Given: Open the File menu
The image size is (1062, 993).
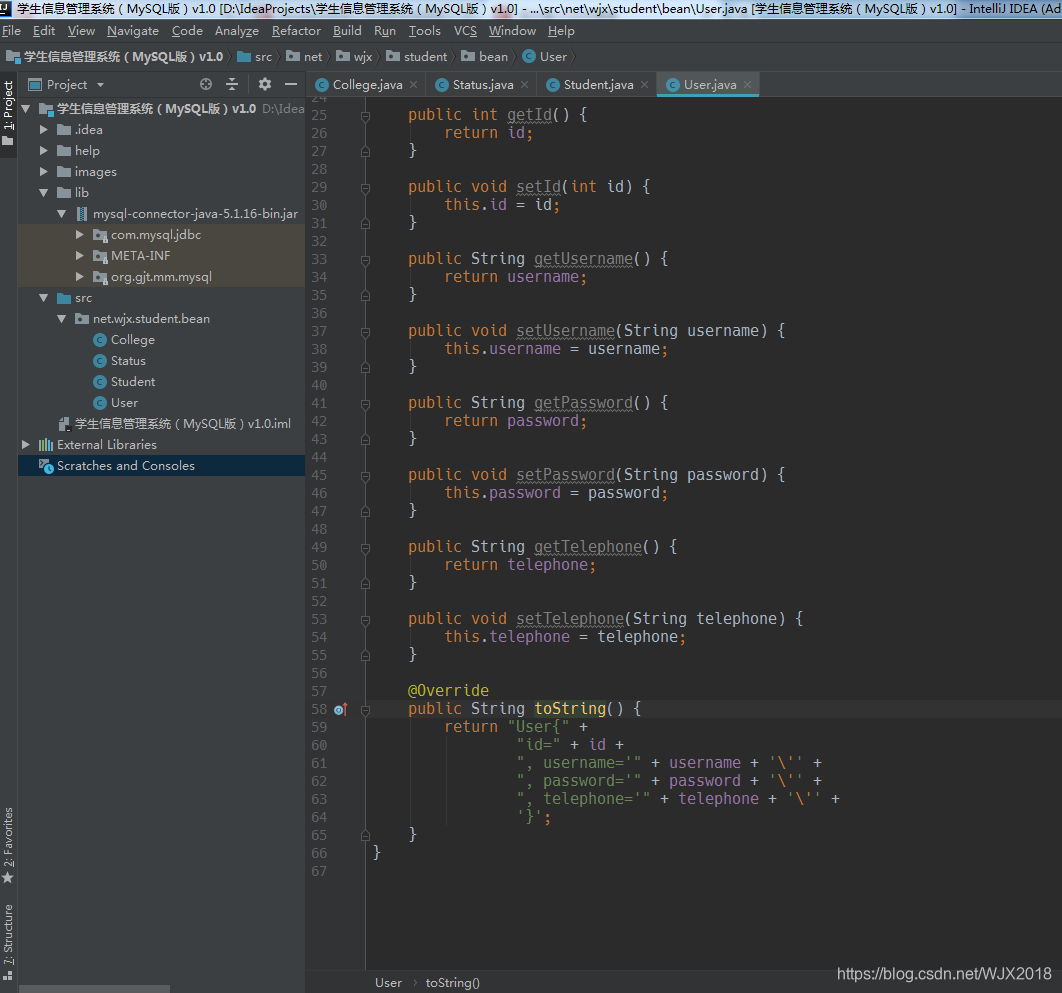Looking at the screenshot, I should pyautogui.click(x=12, y=31).
